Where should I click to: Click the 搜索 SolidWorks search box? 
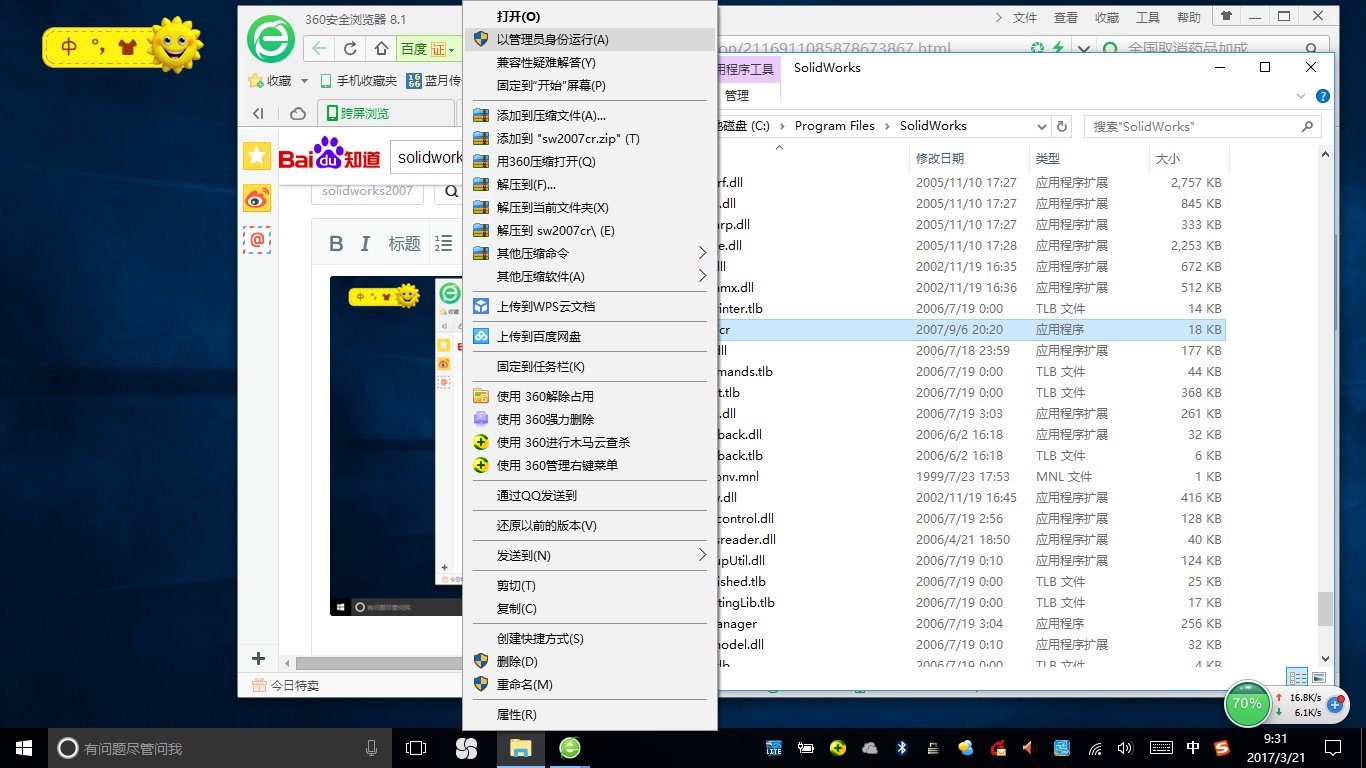pos(1200,126)
